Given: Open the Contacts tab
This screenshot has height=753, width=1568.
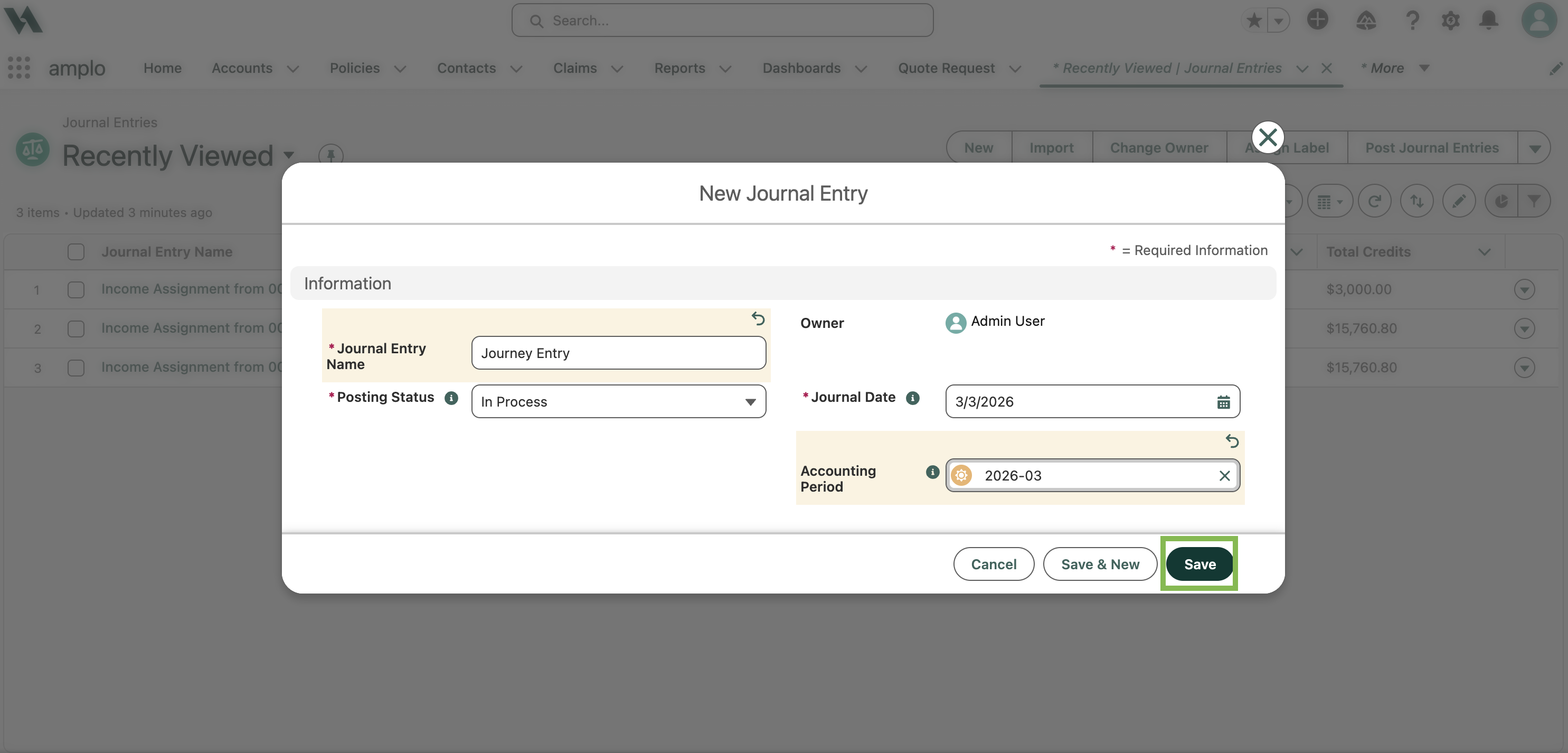Looking at the screenshot, I should [466, 68].
